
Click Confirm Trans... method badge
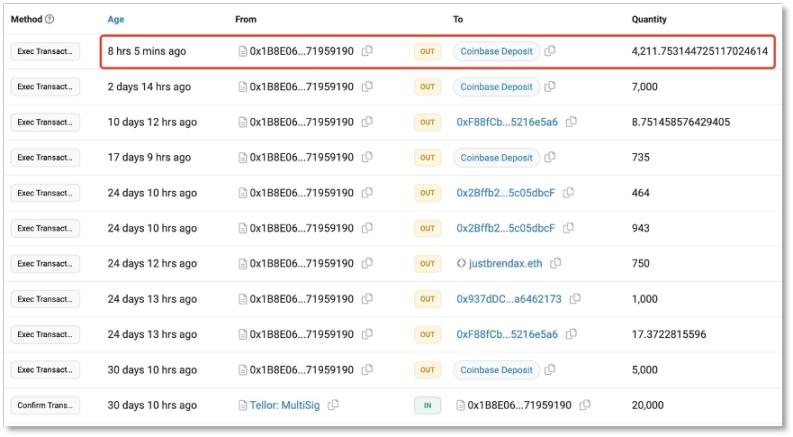(45, 405)
